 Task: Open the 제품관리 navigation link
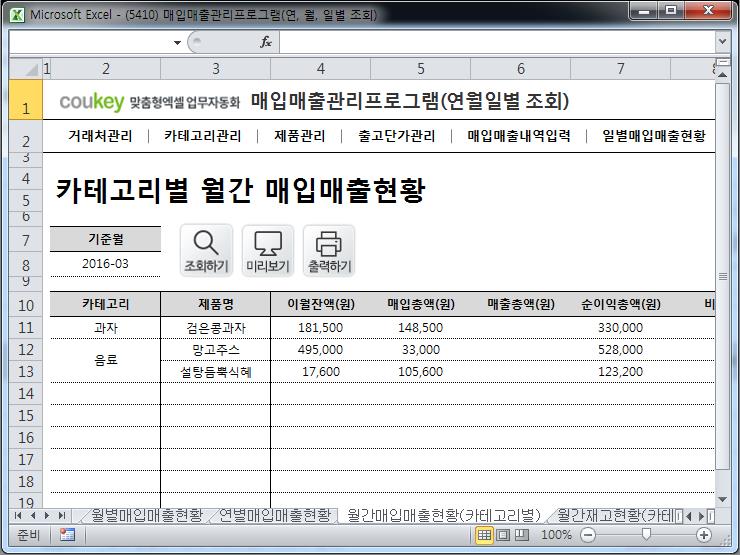tap(300, 136)
